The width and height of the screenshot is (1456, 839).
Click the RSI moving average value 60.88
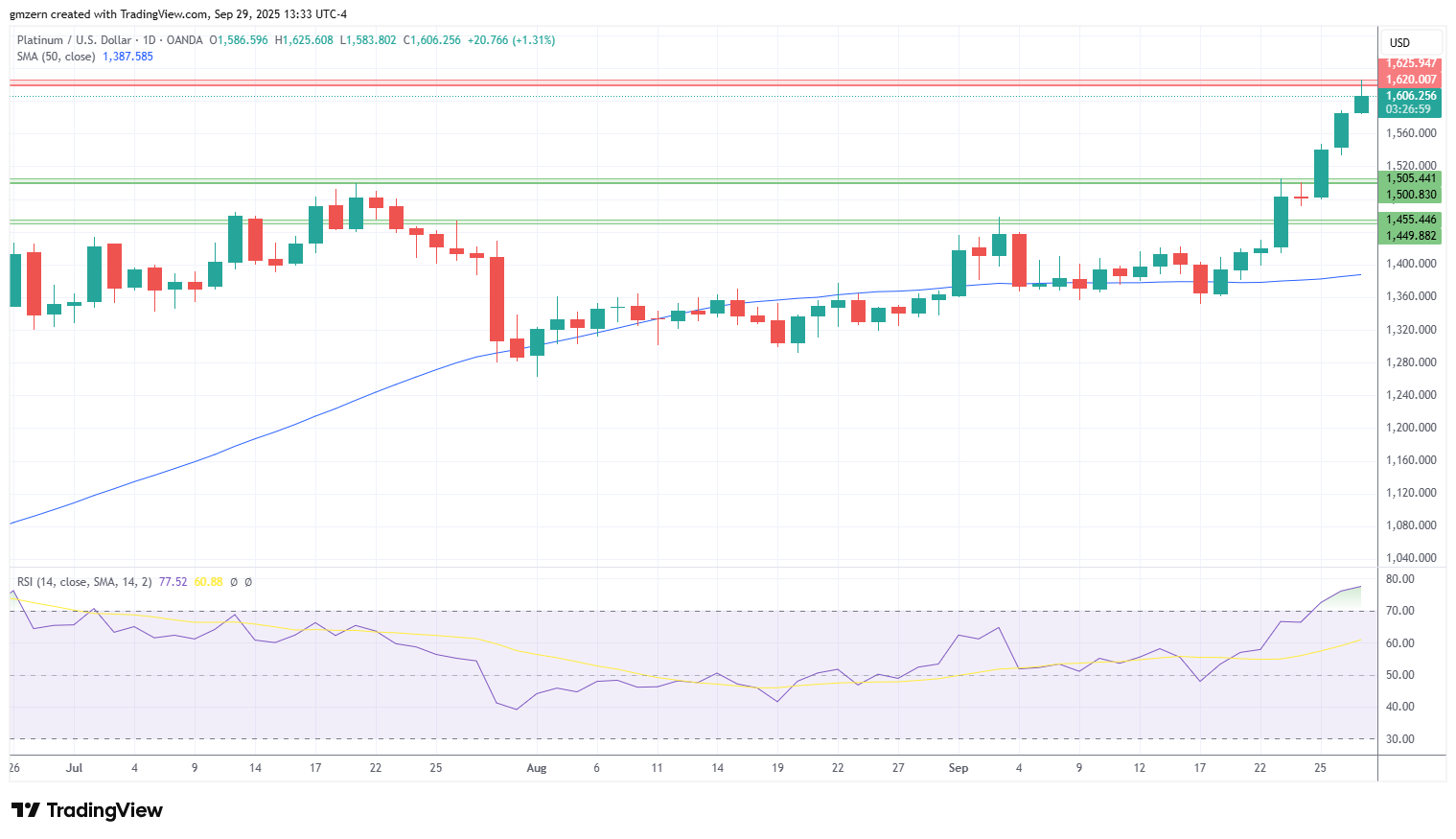(208, 582)
